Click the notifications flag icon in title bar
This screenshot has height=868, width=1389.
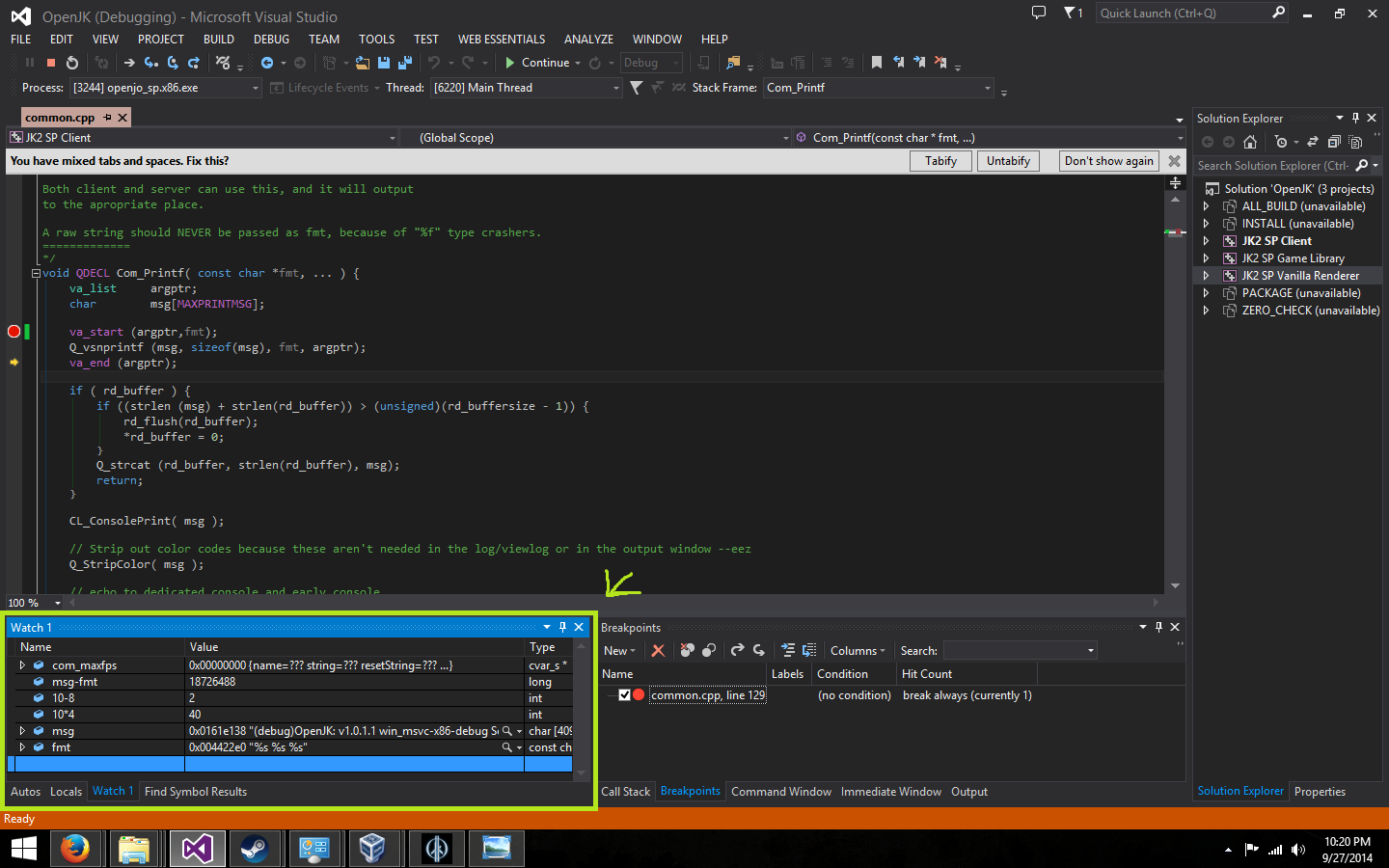coord(1073,13)
